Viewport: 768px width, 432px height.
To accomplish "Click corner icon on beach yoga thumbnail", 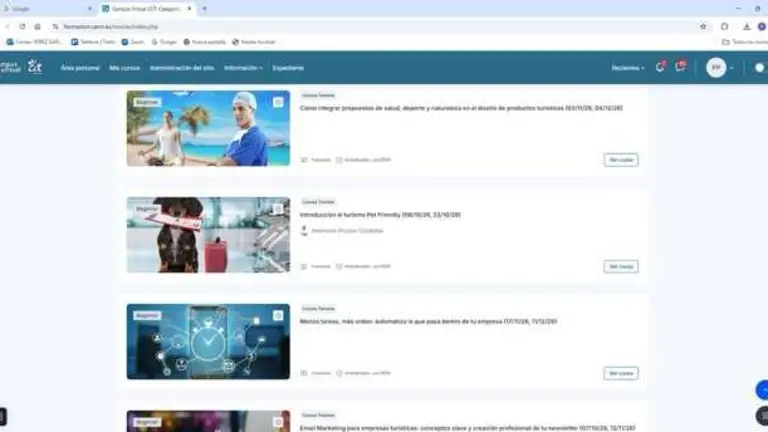I will (x=278, y=102).
